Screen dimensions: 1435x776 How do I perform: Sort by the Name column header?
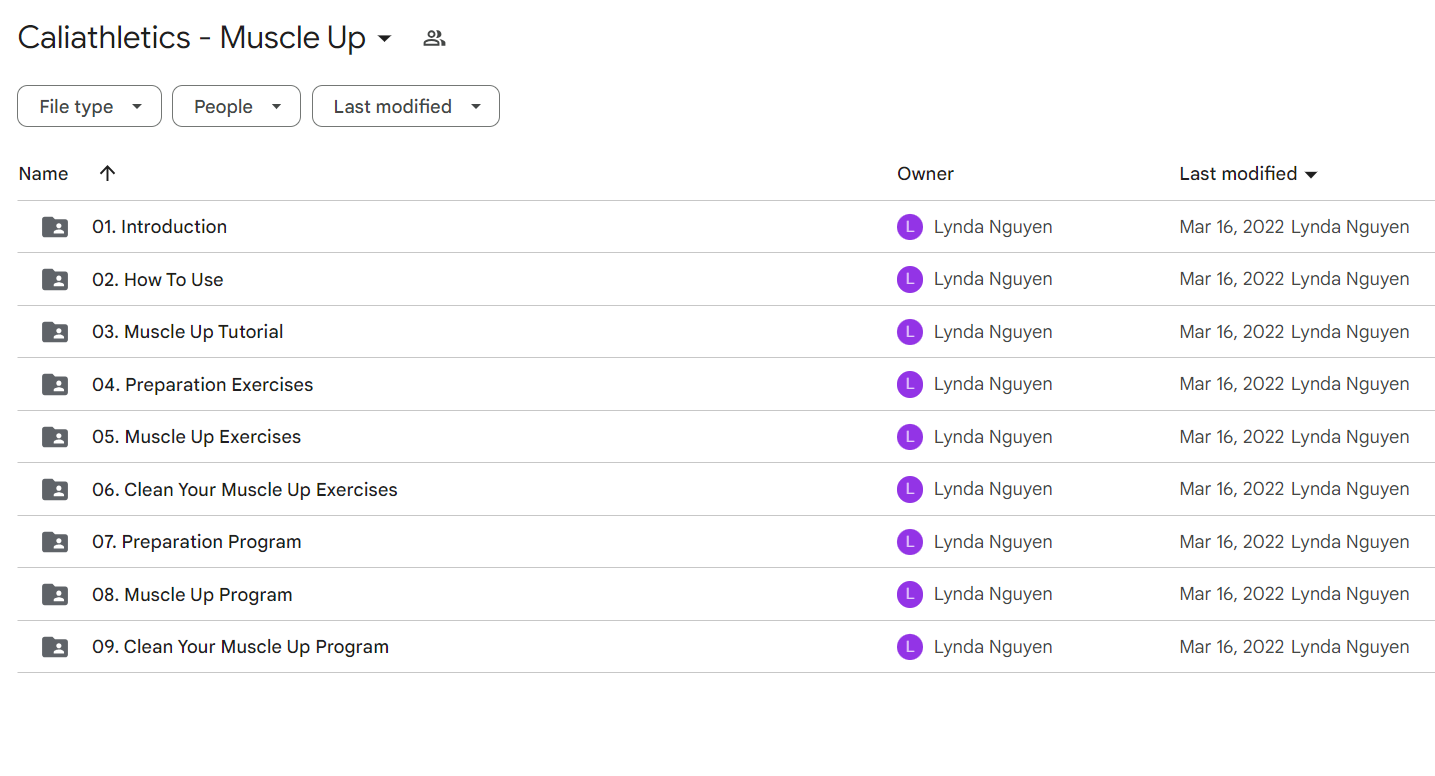click(43, 173)
